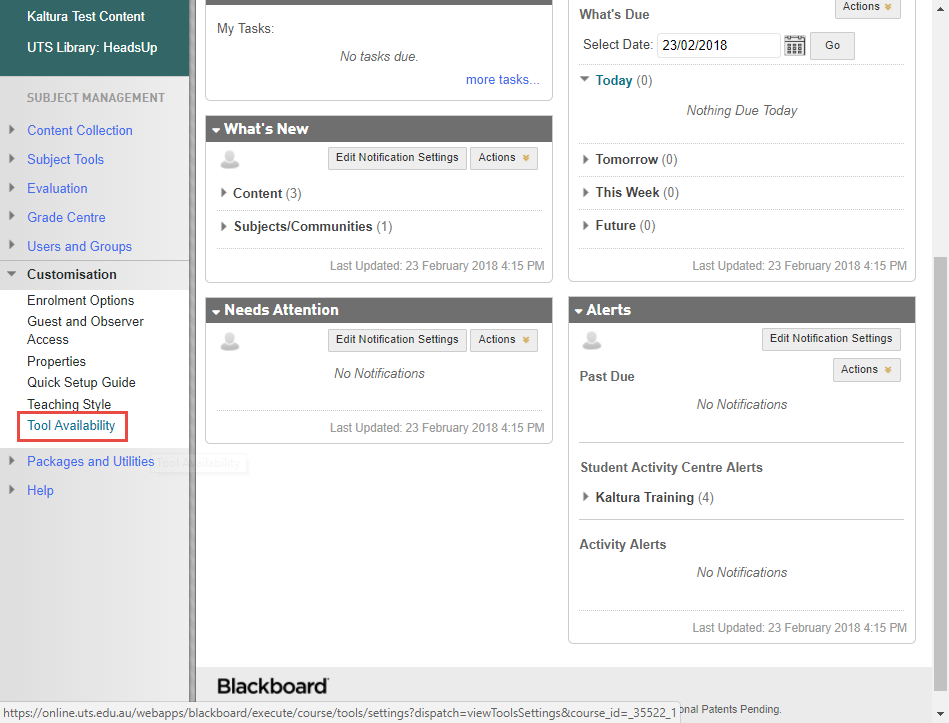Click the avatar icon in Alerts panel

point(592,340)
